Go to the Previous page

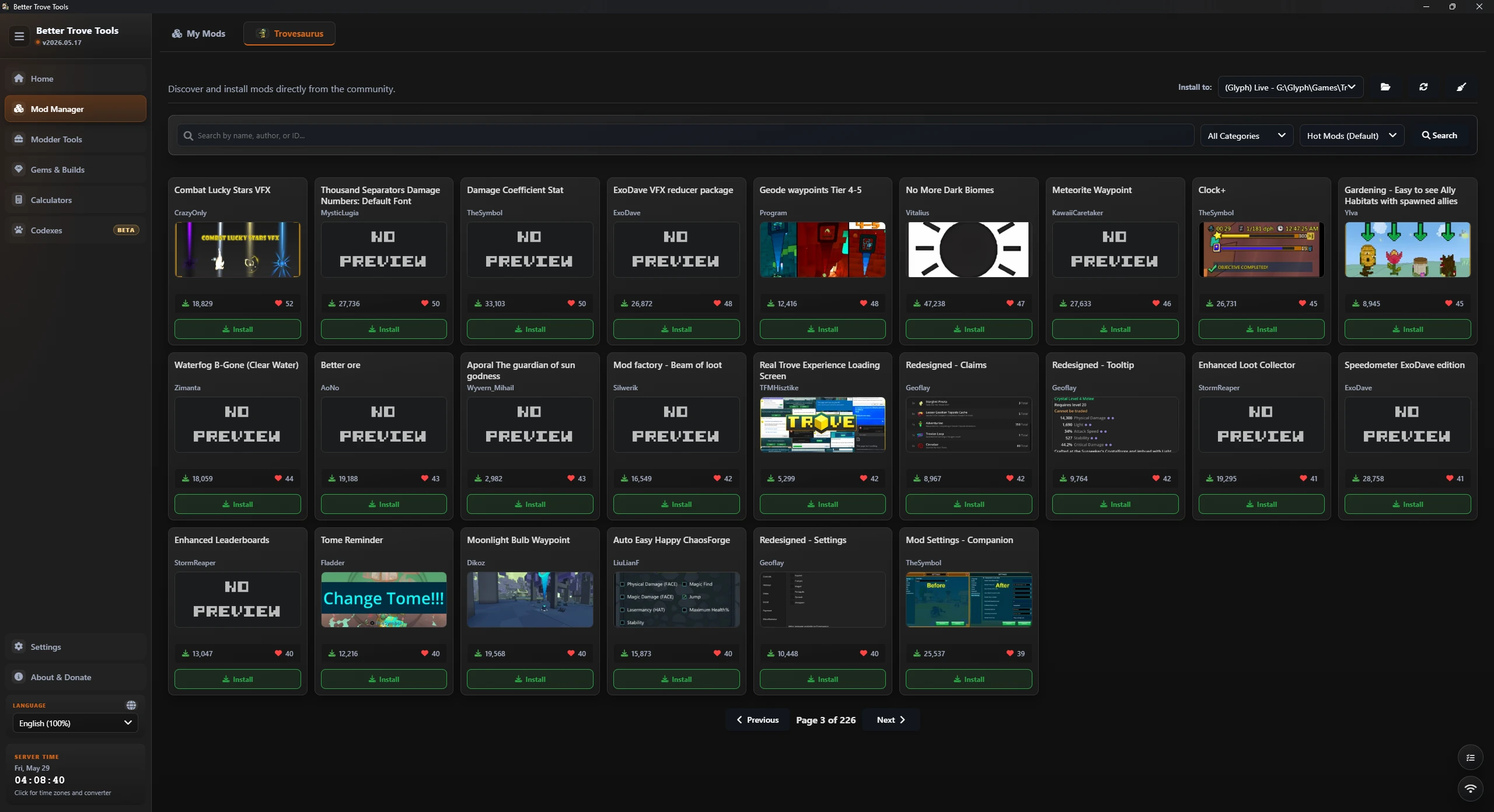click(x=758, y=719)
